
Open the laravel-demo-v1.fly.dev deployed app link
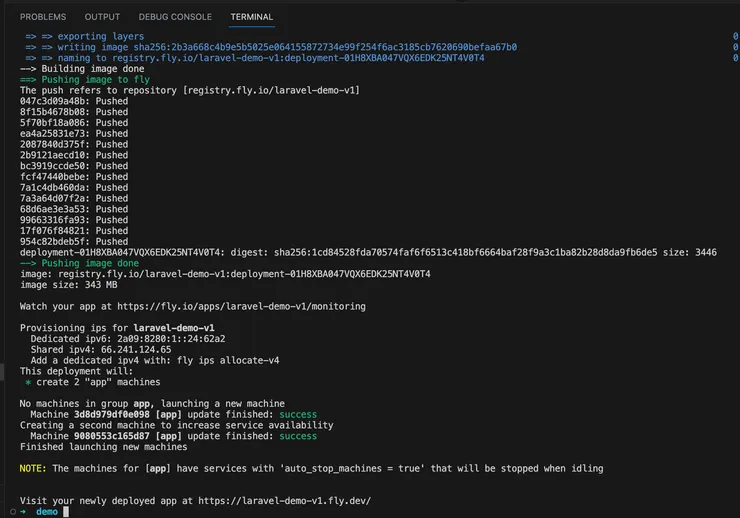pyautogui.click(x=285, y=501)
